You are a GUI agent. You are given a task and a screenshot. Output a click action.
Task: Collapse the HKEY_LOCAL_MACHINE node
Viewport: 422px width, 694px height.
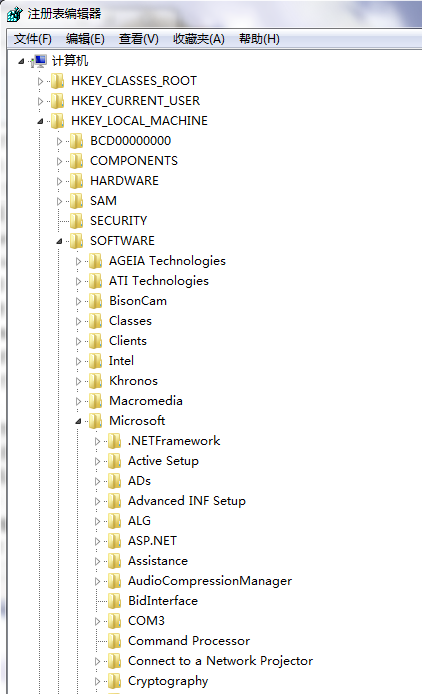pyautogui.click(x=40, y=121)
